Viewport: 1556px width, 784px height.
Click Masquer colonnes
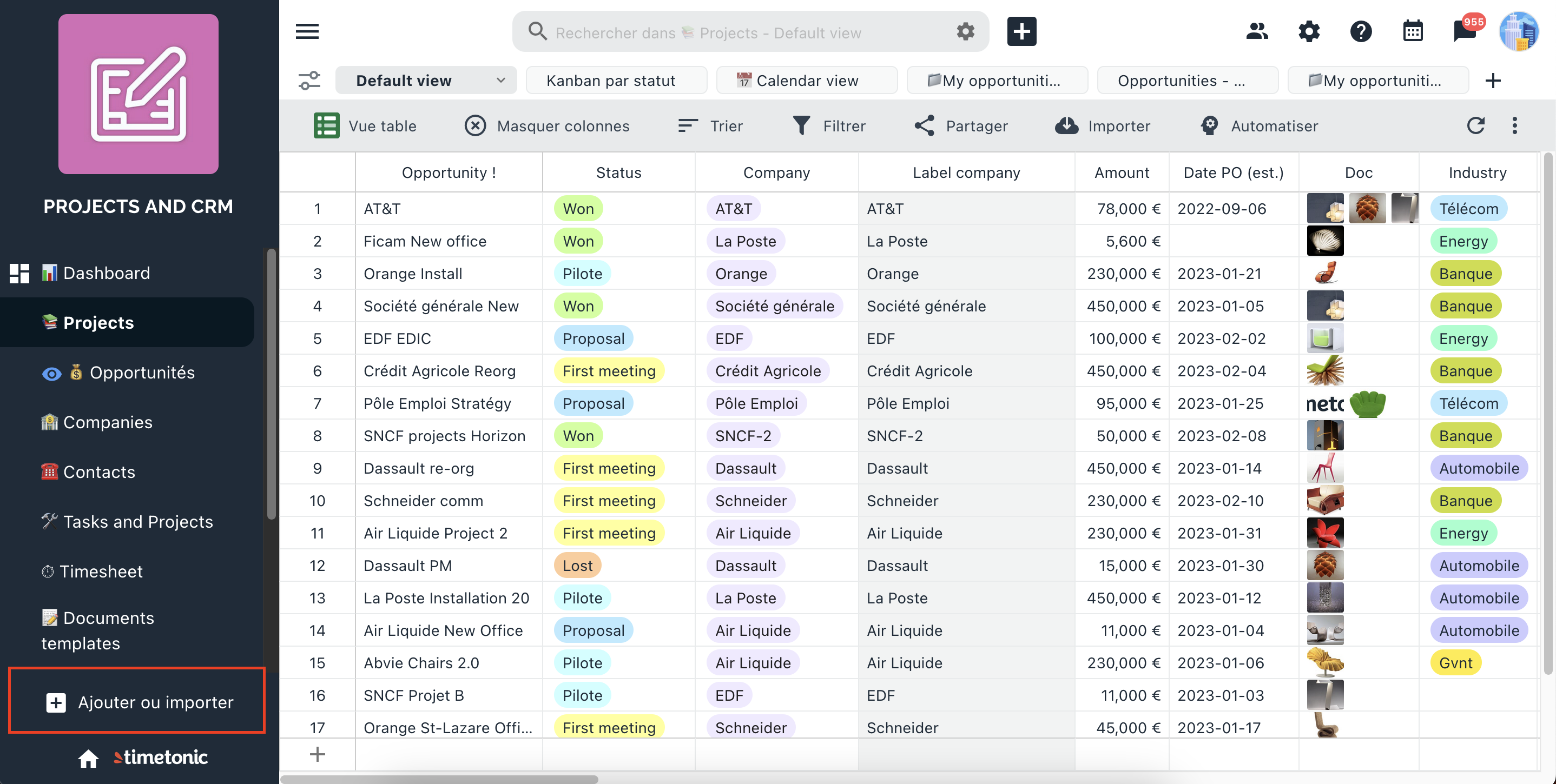(546, 125)
